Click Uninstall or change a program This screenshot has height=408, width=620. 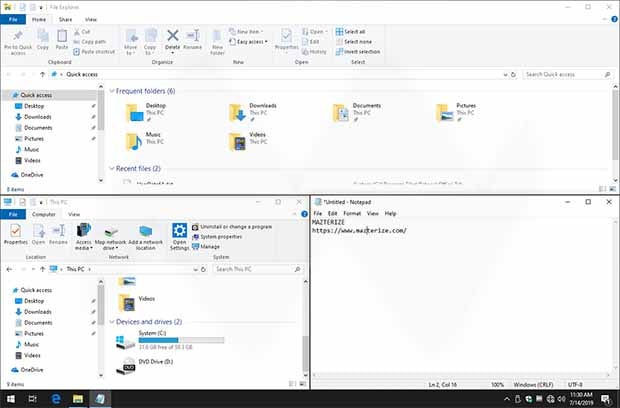click(x=232, y=227)
